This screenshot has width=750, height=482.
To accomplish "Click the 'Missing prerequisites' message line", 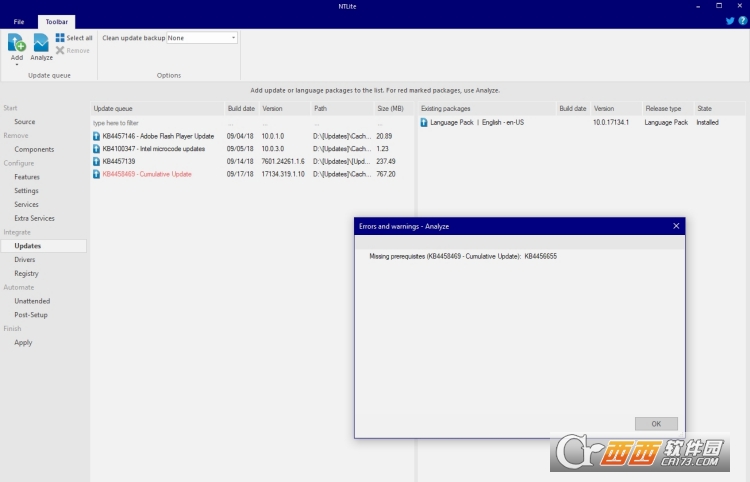I will coord(463,256).
